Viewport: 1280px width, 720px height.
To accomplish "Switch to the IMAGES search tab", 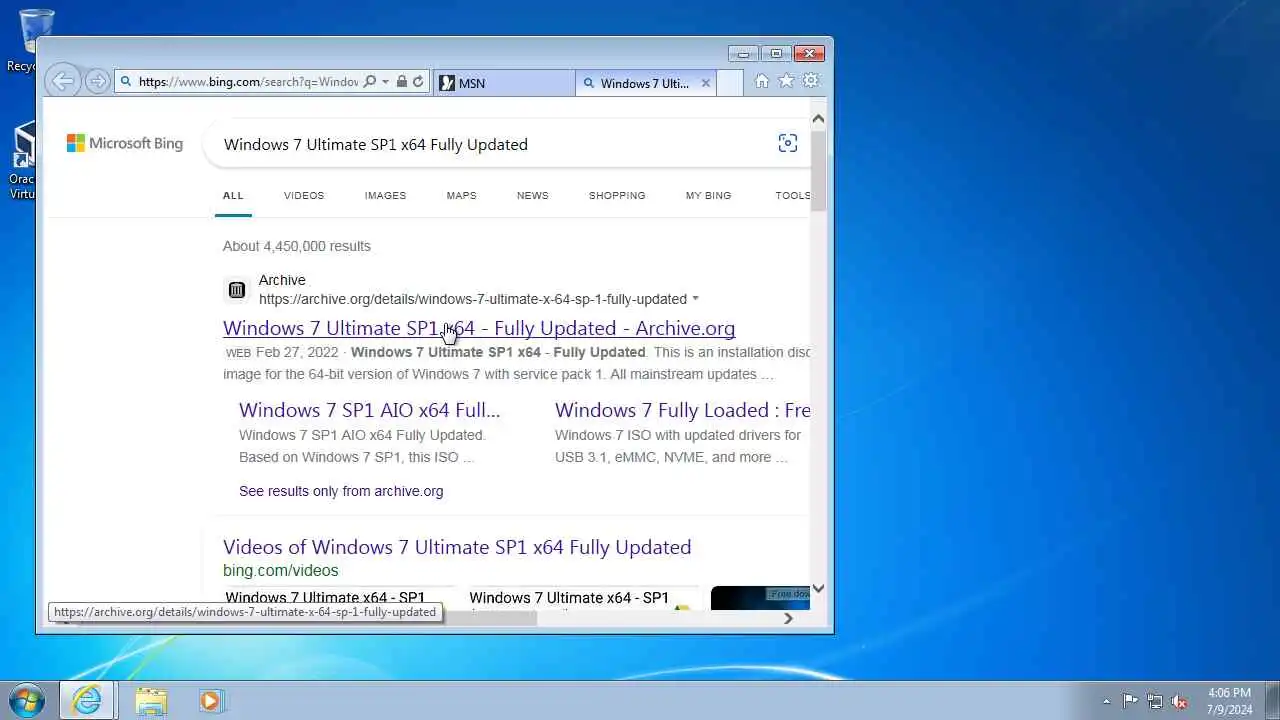I will [x=385, y=195].
